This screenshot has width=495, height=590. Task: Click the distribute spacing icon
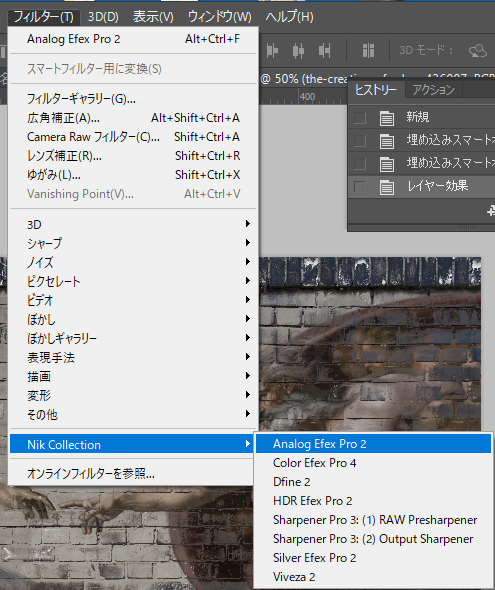tap(368, 50)
